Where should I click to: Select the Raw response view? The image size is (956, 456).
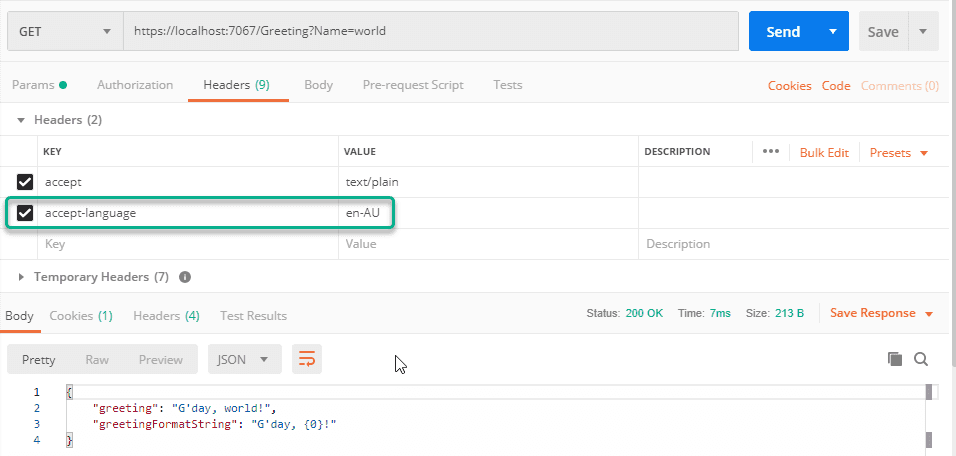97,360
